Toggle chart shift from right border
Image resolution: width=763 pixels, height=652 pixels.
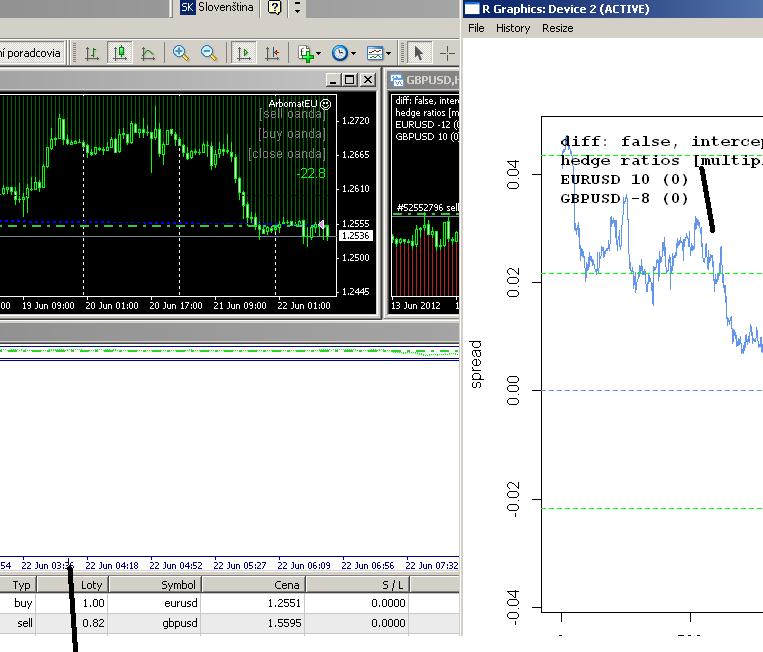tap(272, 53)
